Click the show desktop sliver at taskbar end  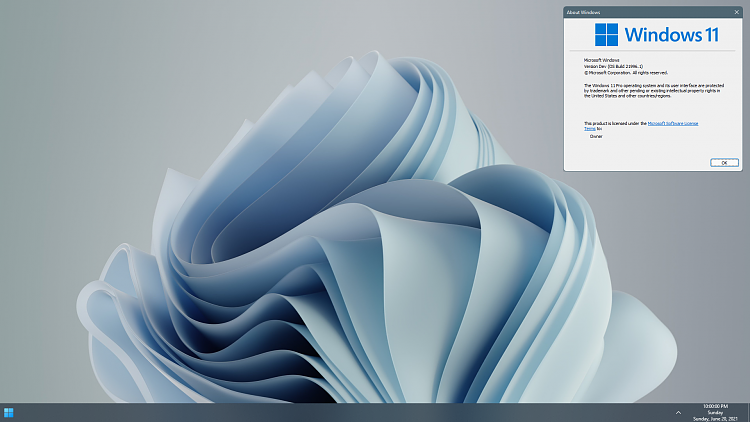coord(748,412)
